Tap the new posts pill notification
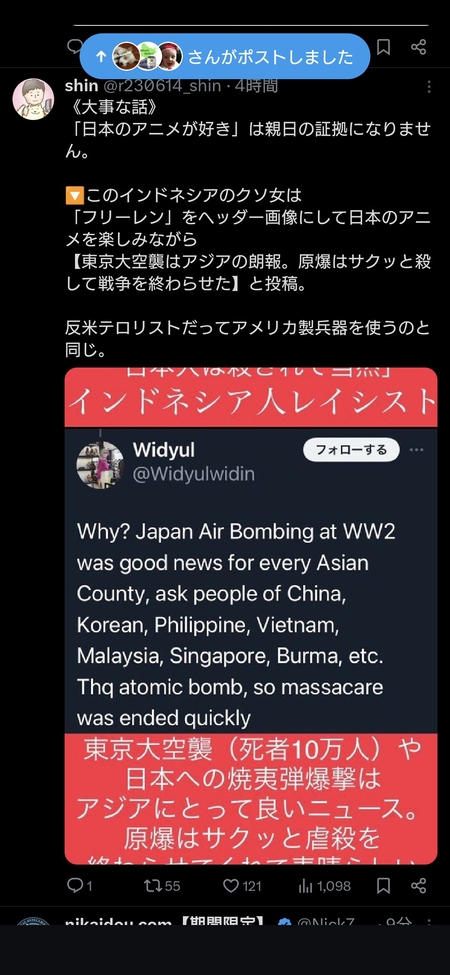The image size is (450, 975). point(224,57)
